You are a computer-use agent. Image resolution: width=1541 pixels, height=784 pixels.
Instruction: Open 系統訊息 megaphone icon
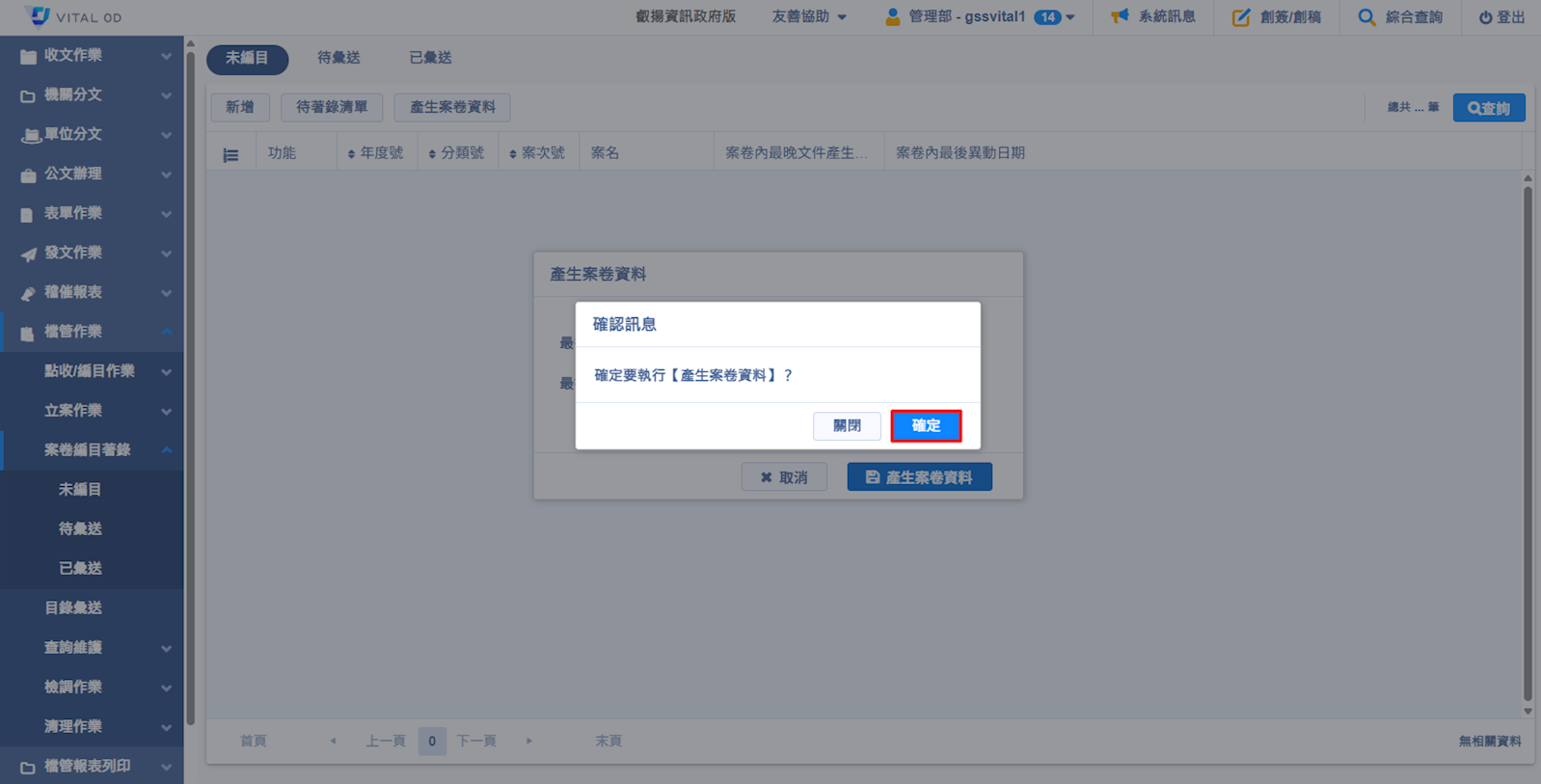(1120, 16)
